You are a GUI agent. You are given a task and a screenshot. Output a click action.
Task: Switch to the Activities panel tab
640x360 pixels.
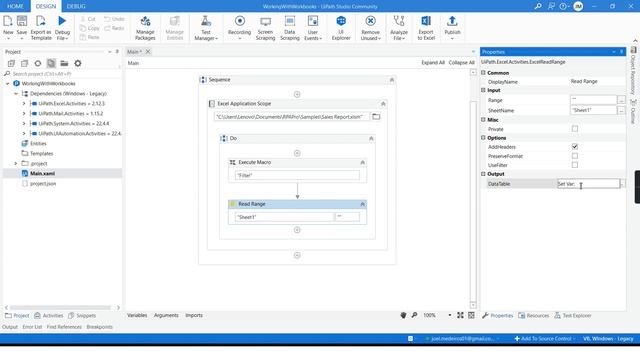click(x=49, y=316)
